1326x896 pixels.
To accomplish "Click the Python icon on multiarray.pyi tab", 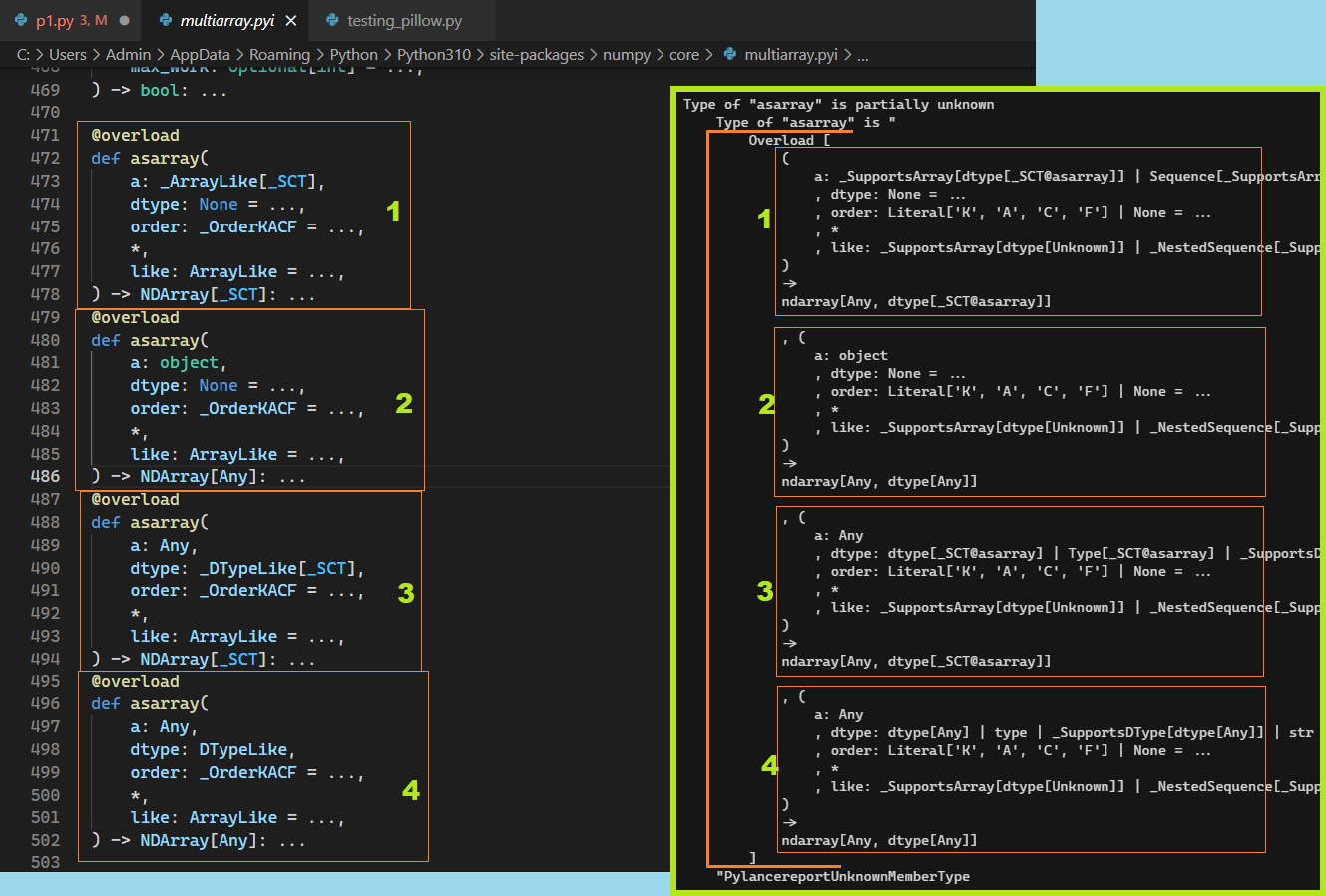I will [166, 20].
